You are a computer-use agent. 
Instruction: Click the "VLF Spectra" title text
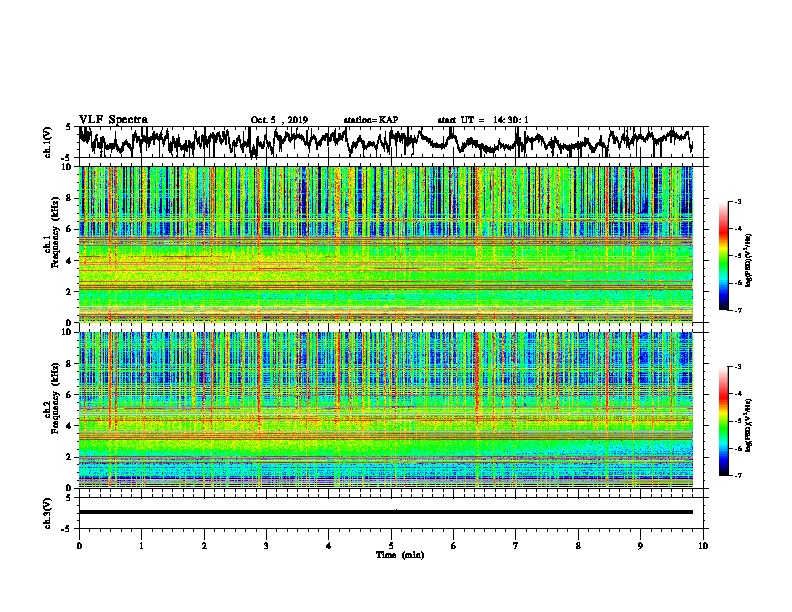click(113, 120)
